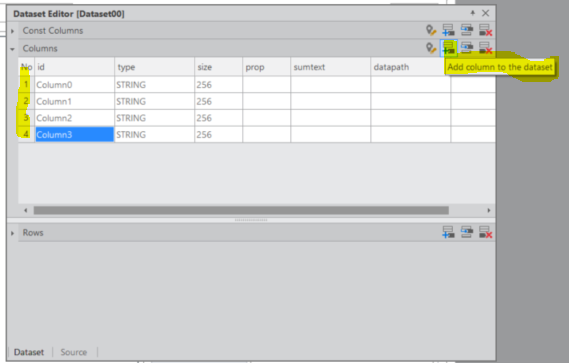569x363 pixels.
Task: Click the STRING type cell of Column2
Action: pos(155,118)
